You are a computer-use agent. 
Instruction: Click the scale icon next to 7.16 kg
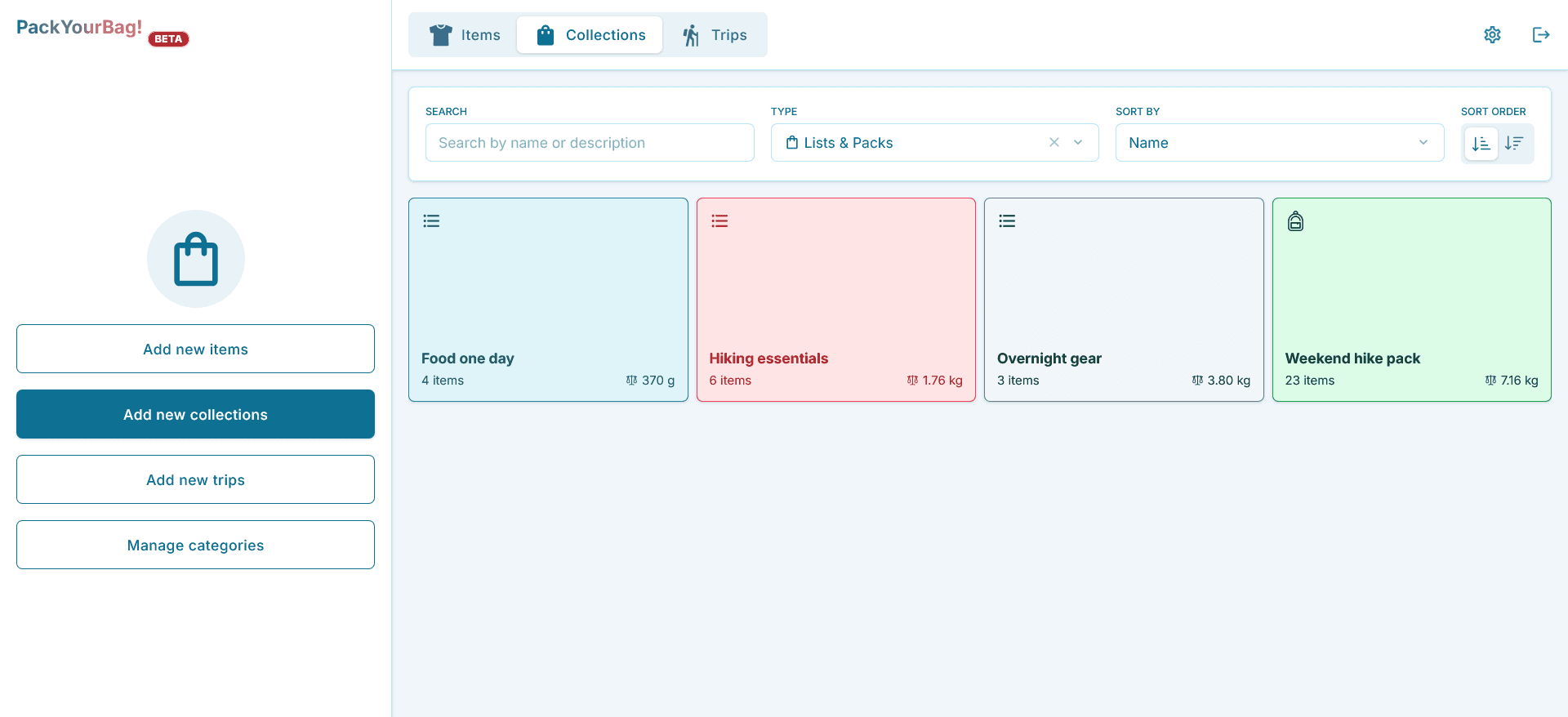pos(1490,381)
